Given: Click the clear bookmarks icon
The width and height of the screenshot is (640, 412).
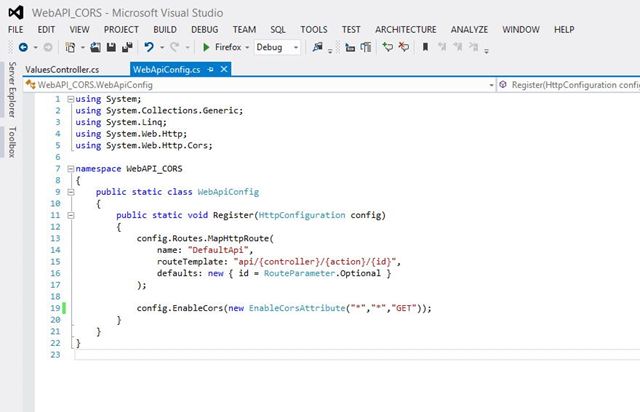Looking at the screenshot, I should [473, 47].
